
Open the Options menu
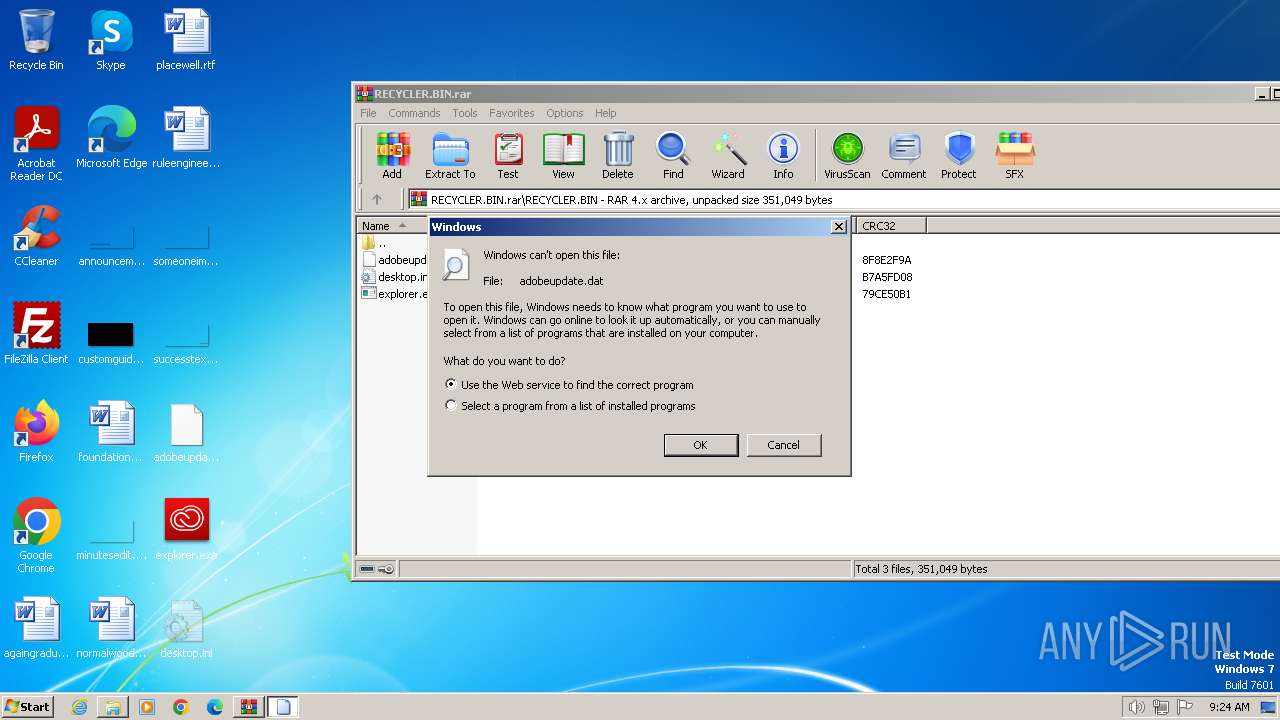(564, 113)
